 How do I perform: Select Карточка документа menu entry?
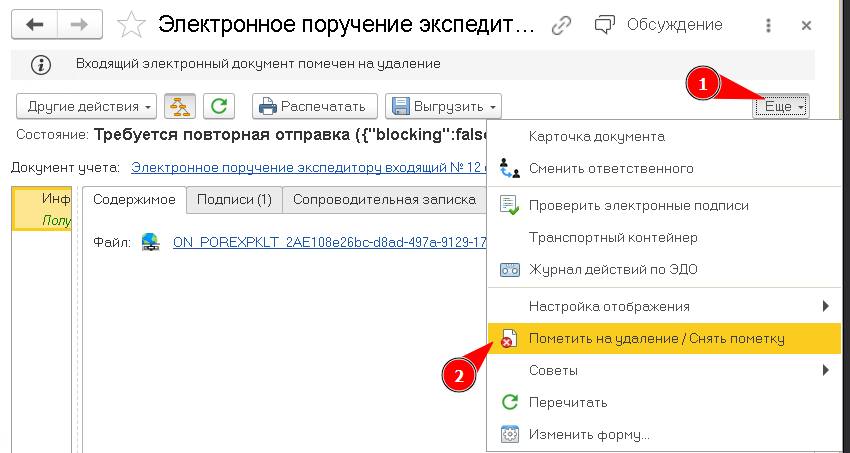pos(664,137)
